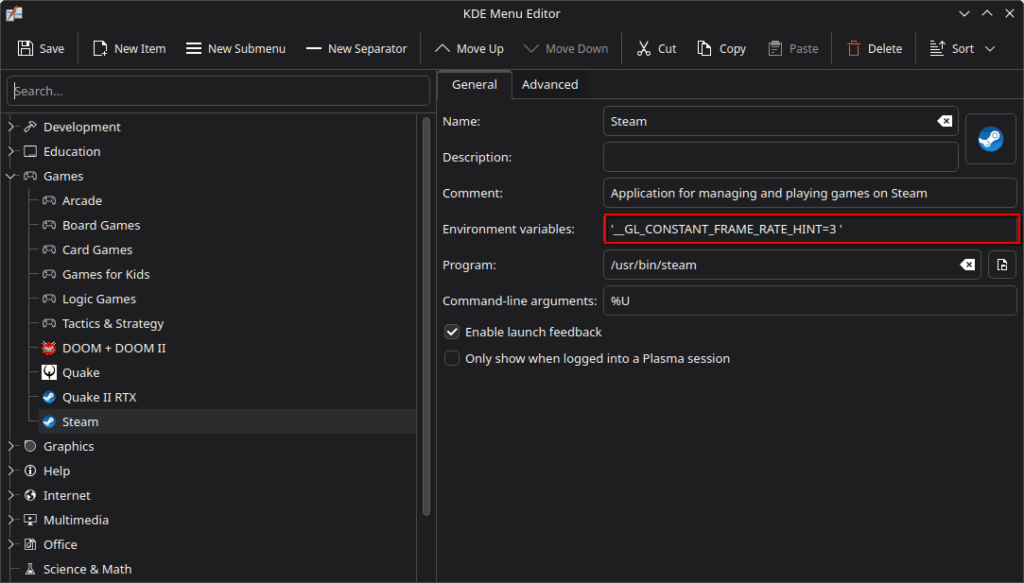The height and width of the screenshot is (583, 1024).
Task: Click the Games gamepad icon
Action: point(30,176)
